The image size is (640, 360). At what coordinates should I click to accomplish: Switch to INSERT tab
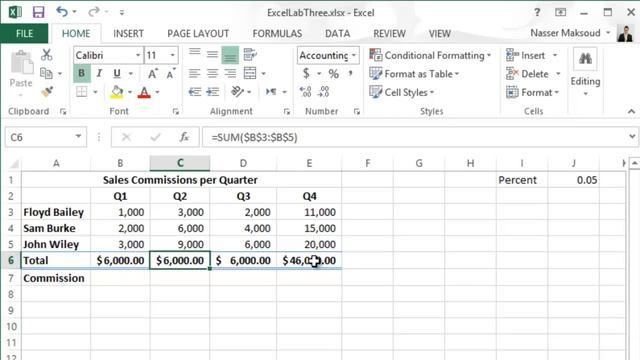[128, 33]
